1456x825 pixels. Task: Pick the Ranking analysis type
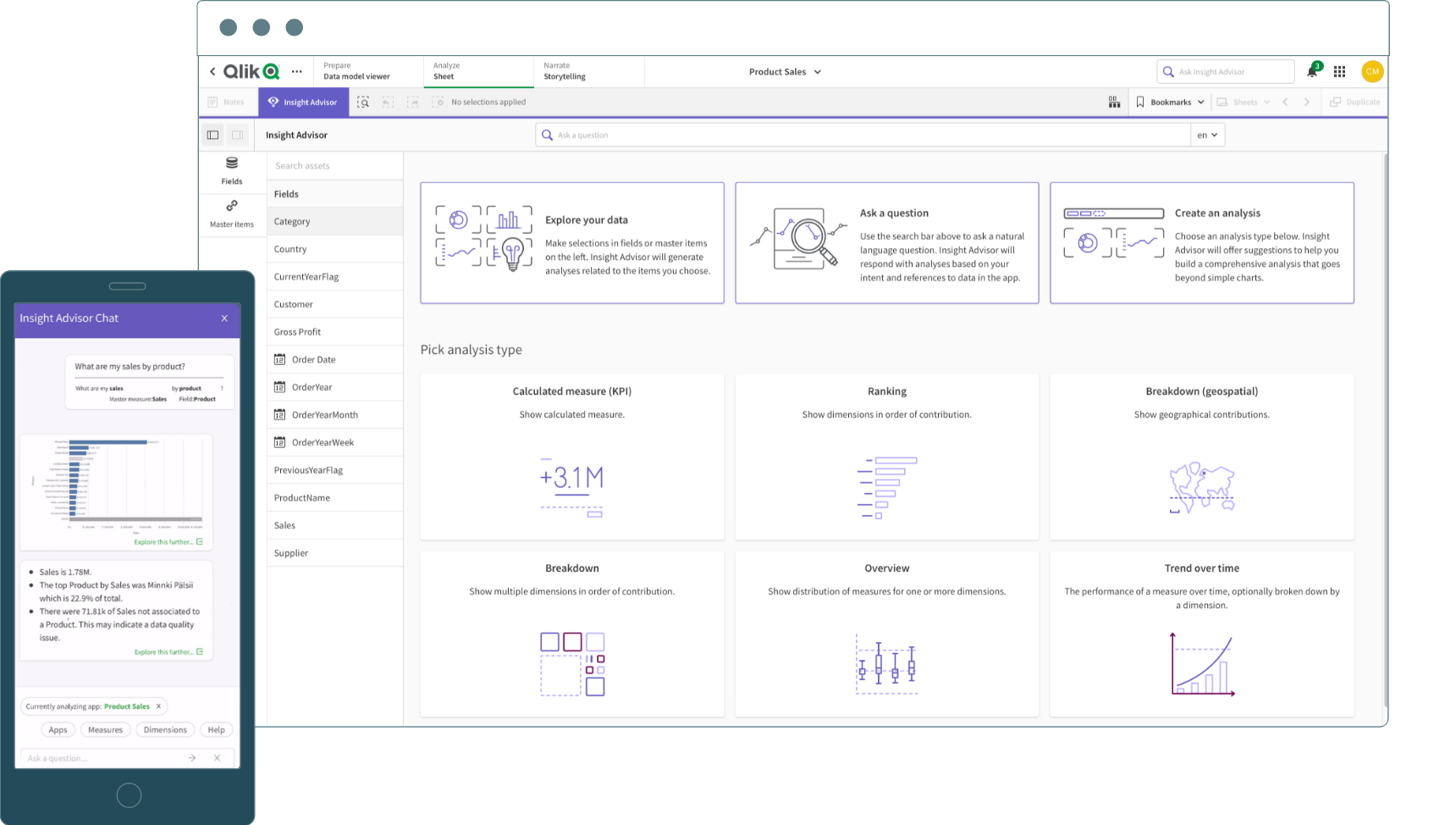pyautogui.click(x=886, y=457)
